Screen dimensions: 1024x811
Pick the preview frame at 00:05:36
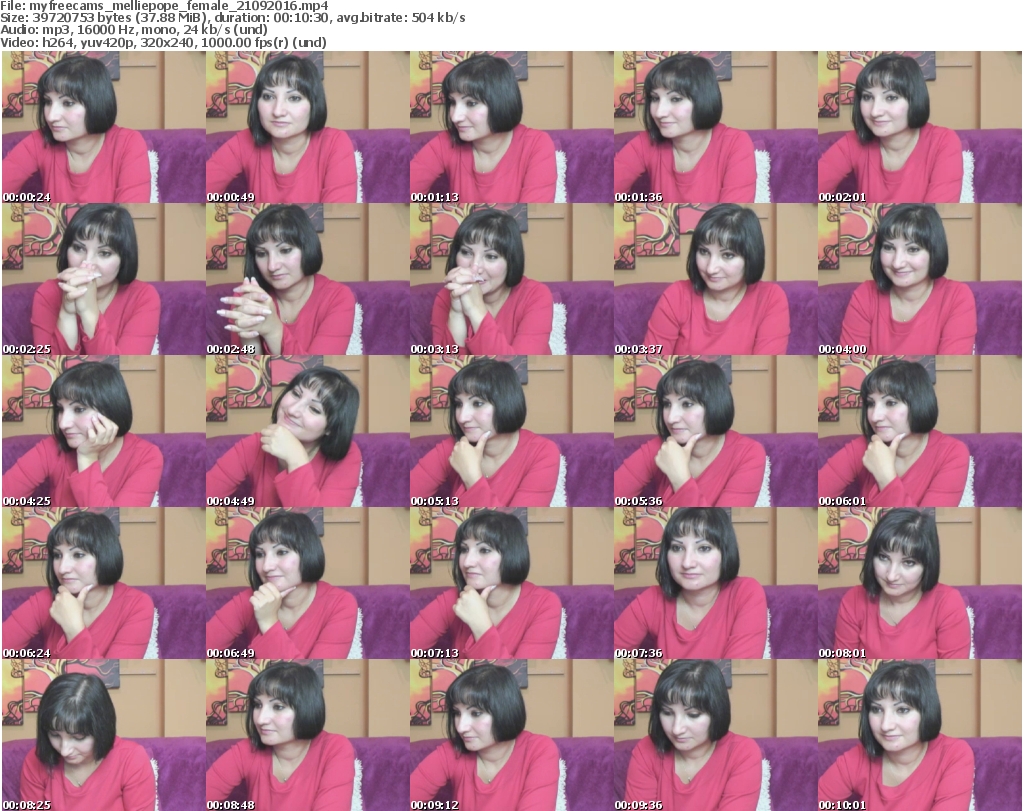click(716, 432)
